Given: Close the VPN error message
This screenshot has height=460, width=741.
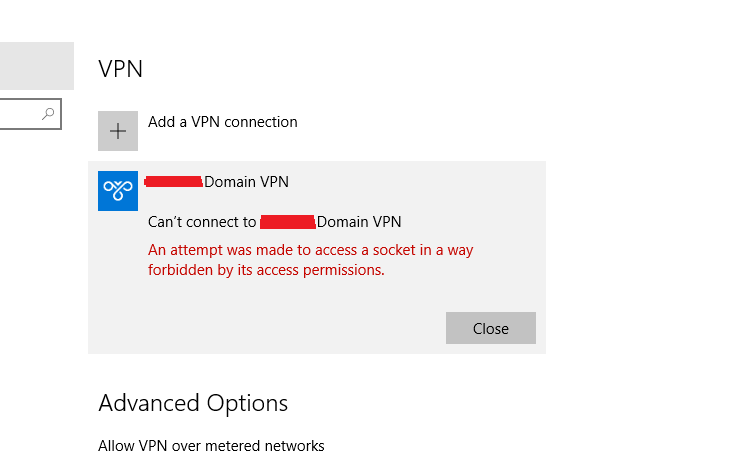Looking at the screenshot, I should (491, 328).
